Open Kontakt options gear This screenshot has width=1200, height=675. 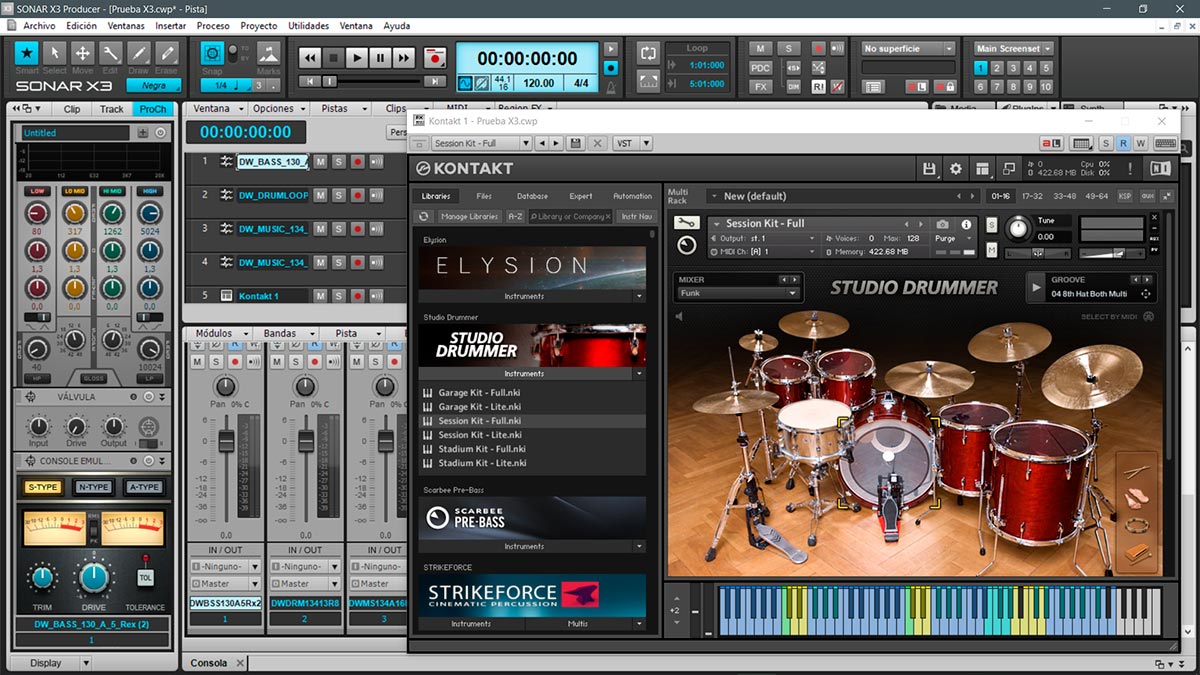point(956,169)
